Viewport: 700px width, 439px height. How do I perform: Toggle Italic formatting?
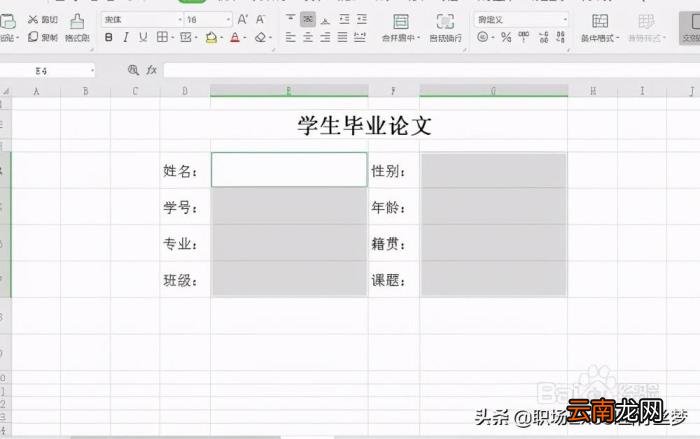[126, 38]
